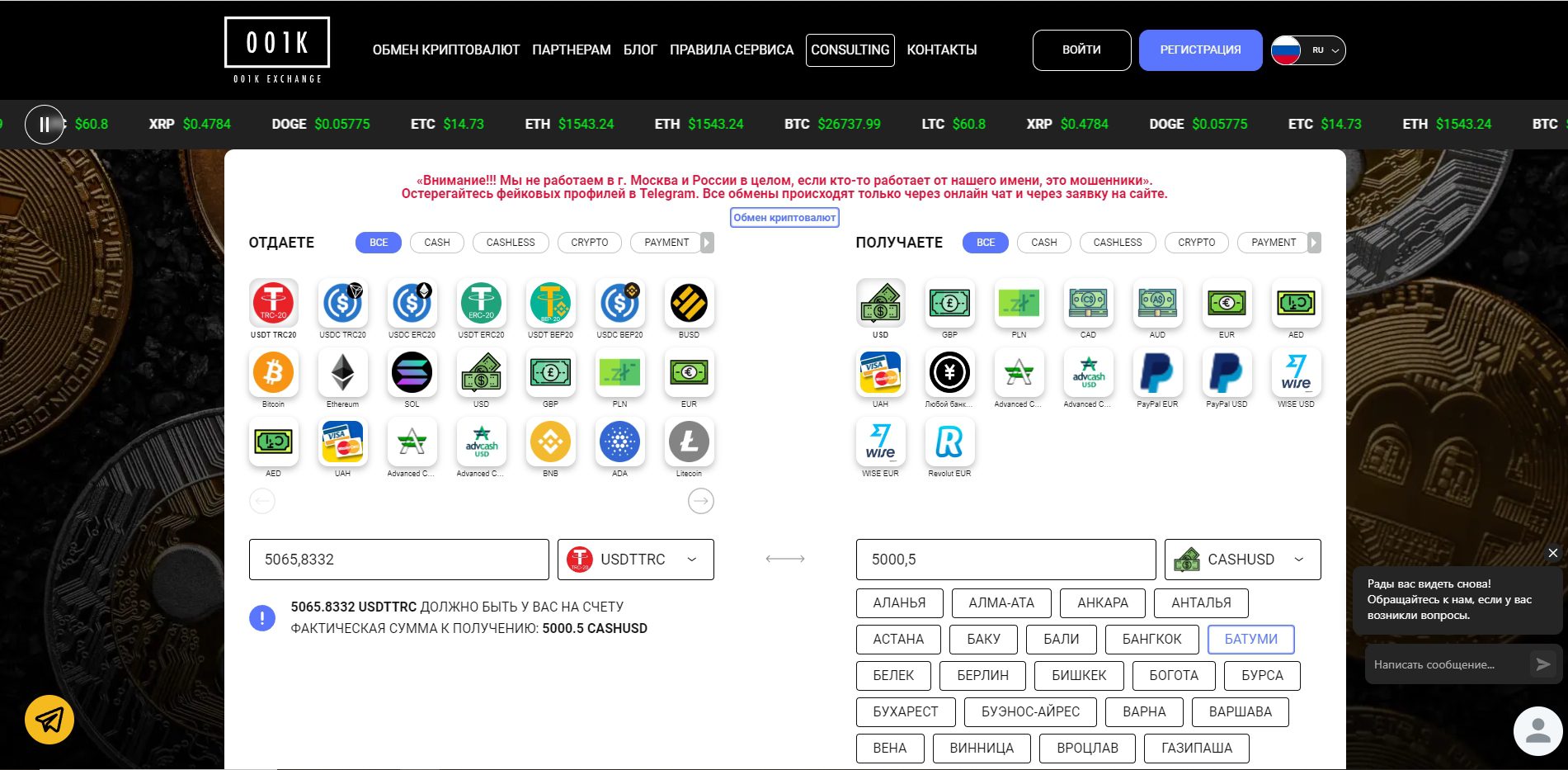Show next page of give currencies
The width and height of the screenshot is (1568, 770).
[701, 501]
